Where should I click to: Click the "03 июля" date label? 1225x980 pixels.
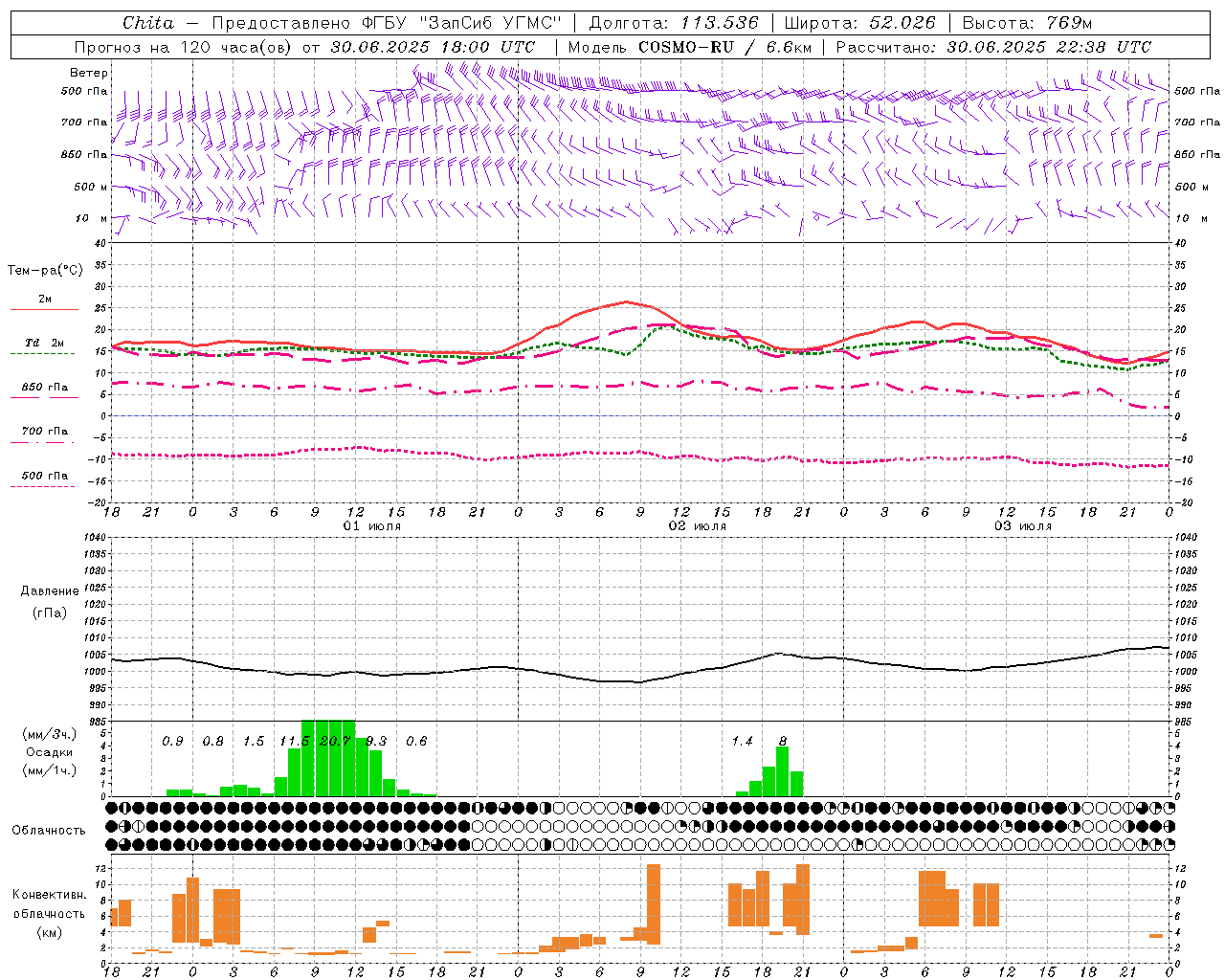1022,526
